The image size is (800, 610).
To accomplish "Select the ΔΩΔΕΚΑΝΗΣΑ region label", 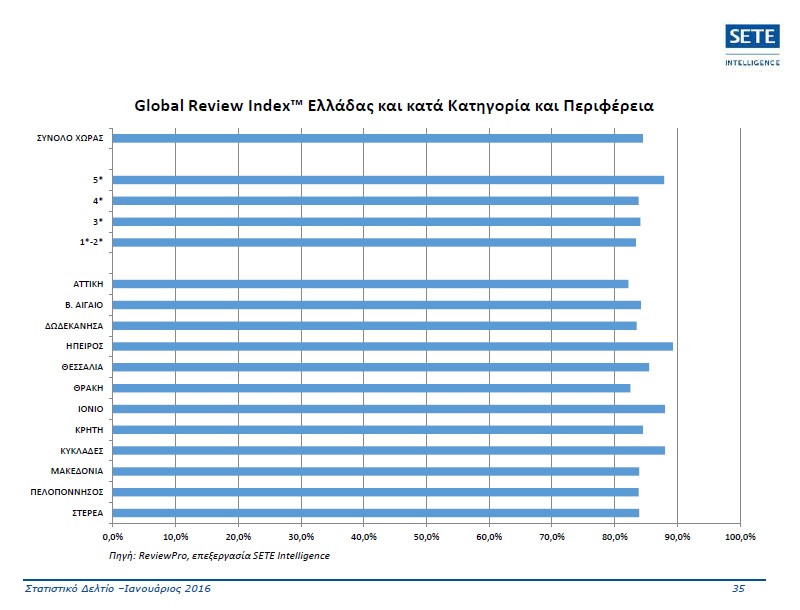I will coord(74,326).
